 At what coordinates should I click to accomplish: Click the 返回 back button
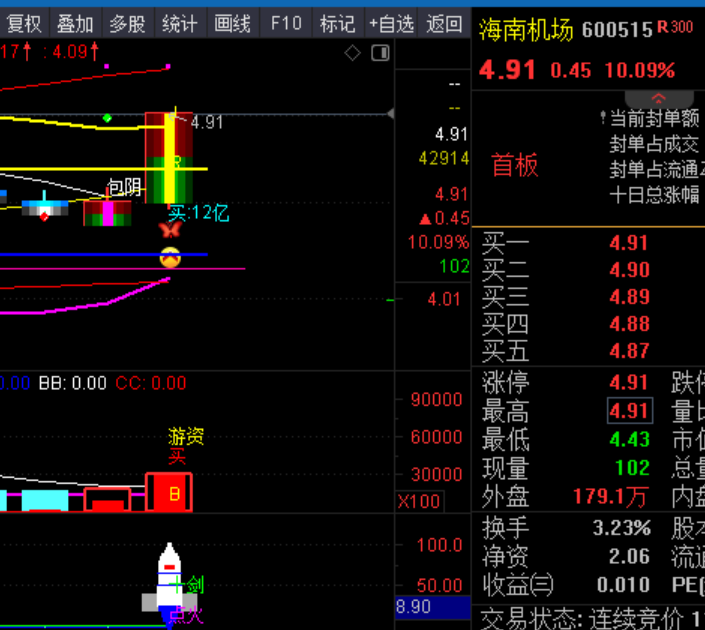pyautogui.click(x=444, y=23)
